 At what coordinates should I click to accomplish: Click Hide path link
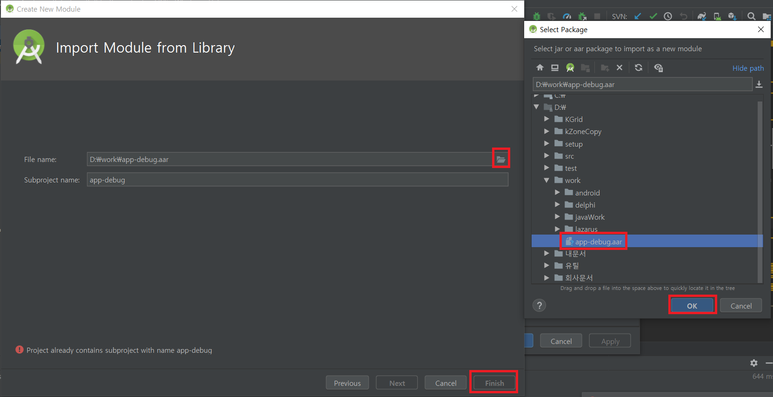[748, 69]
